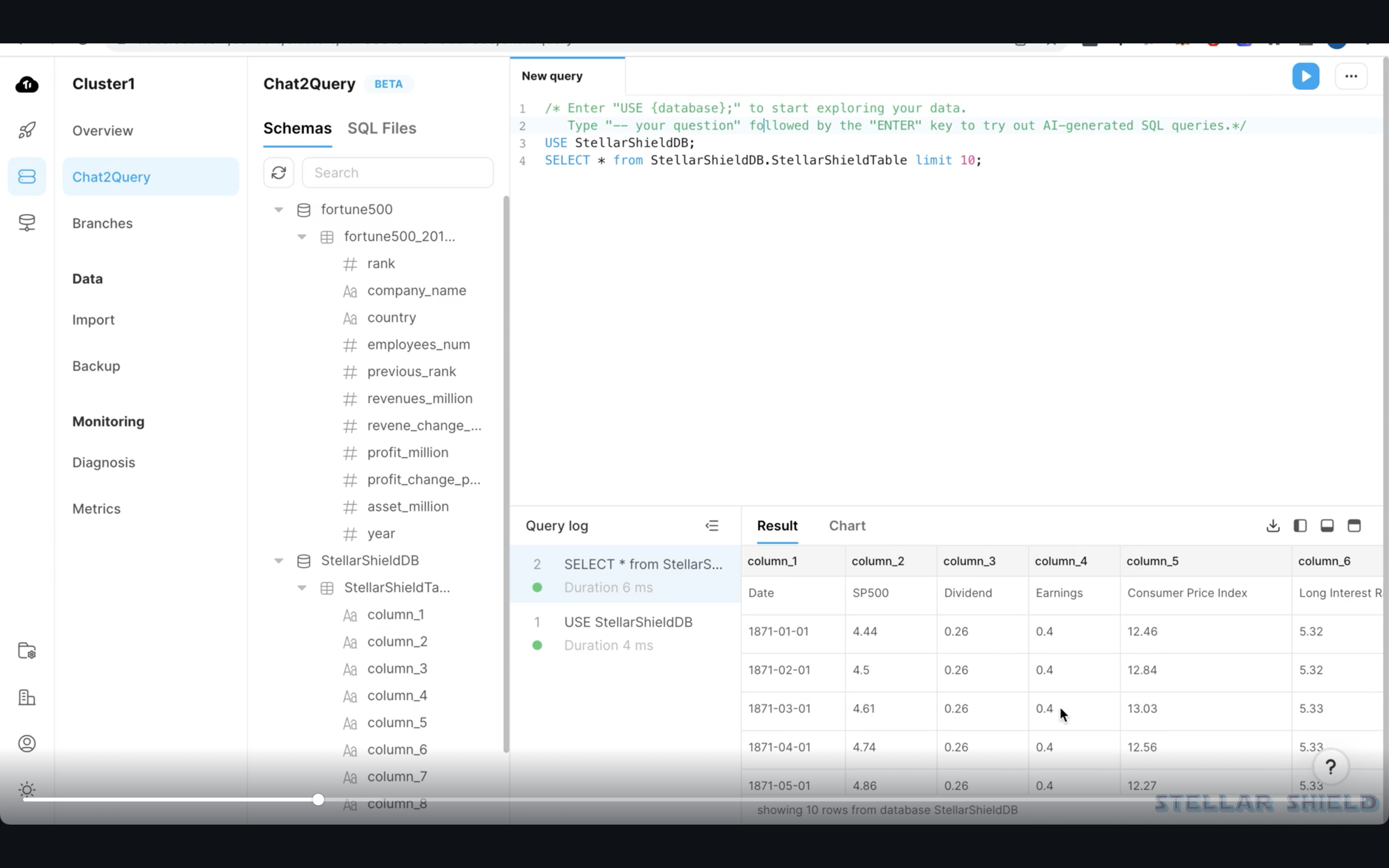The height and width of the screenshot is (868, 1389).
Task: Collapse the Query log panel
Action: 712,525
